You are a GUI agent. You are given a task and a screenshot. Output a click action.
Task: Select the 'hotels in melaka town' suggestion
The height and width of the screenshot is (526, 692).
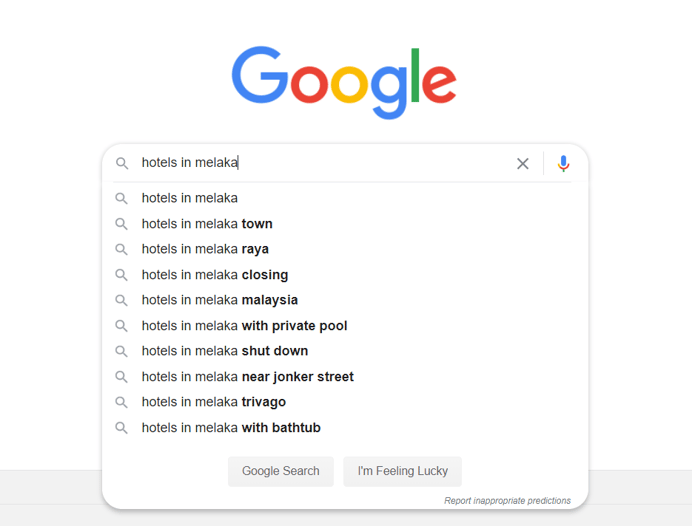click(207, 224)
